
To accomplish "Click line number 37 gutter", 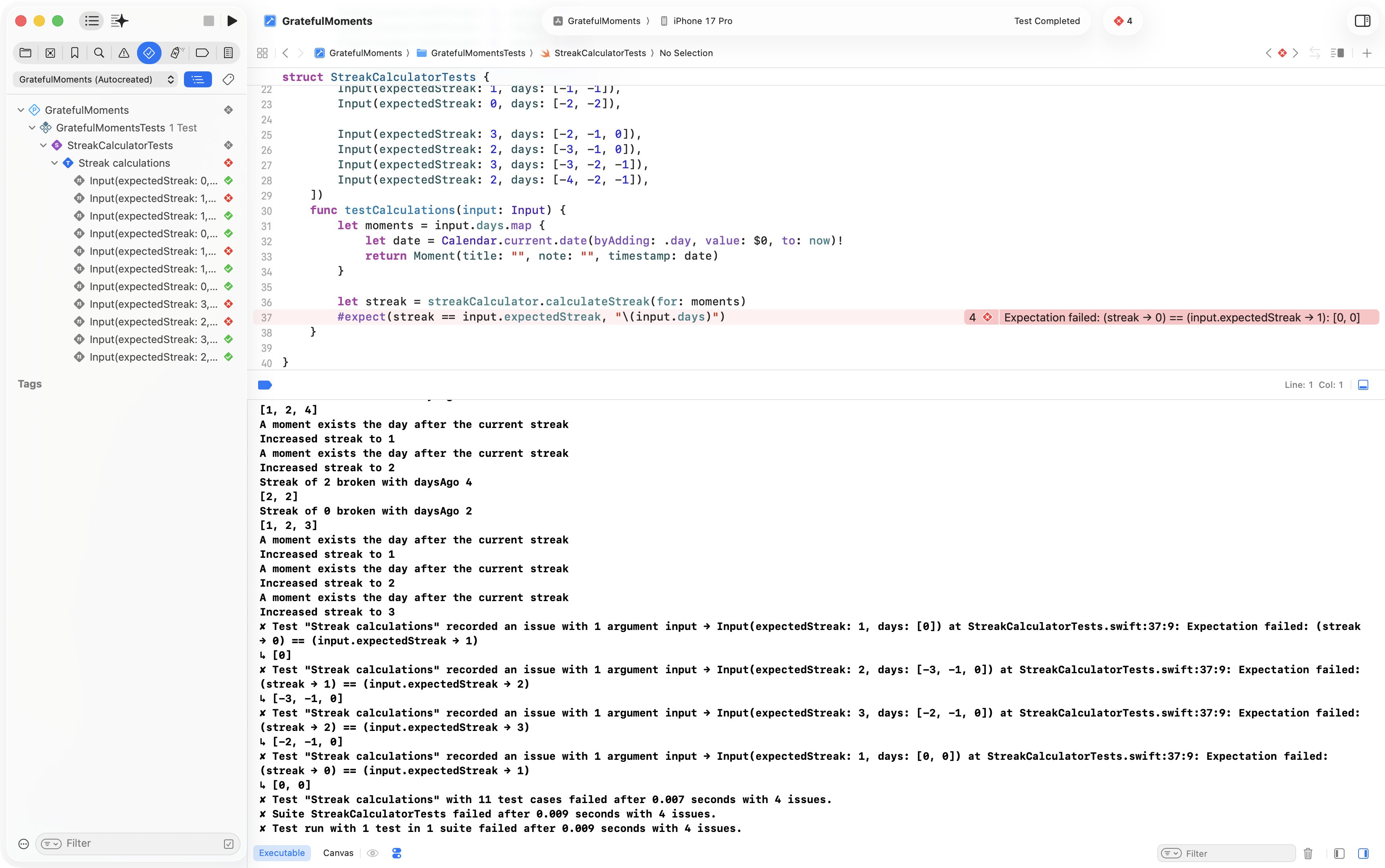I will [267, 317].
